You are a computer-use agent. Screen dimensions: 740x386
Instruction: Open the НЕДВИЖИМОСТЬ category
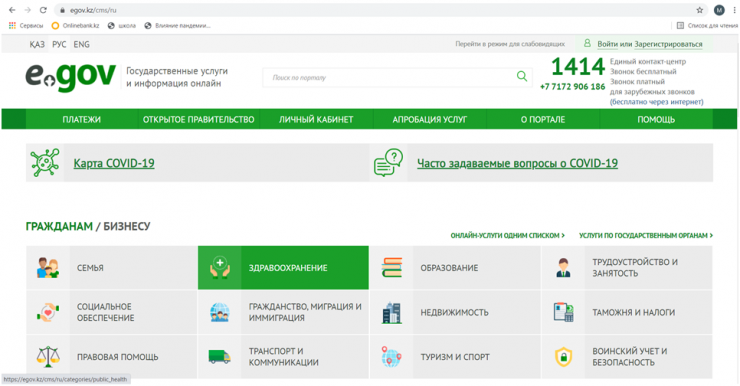(455, 312)
